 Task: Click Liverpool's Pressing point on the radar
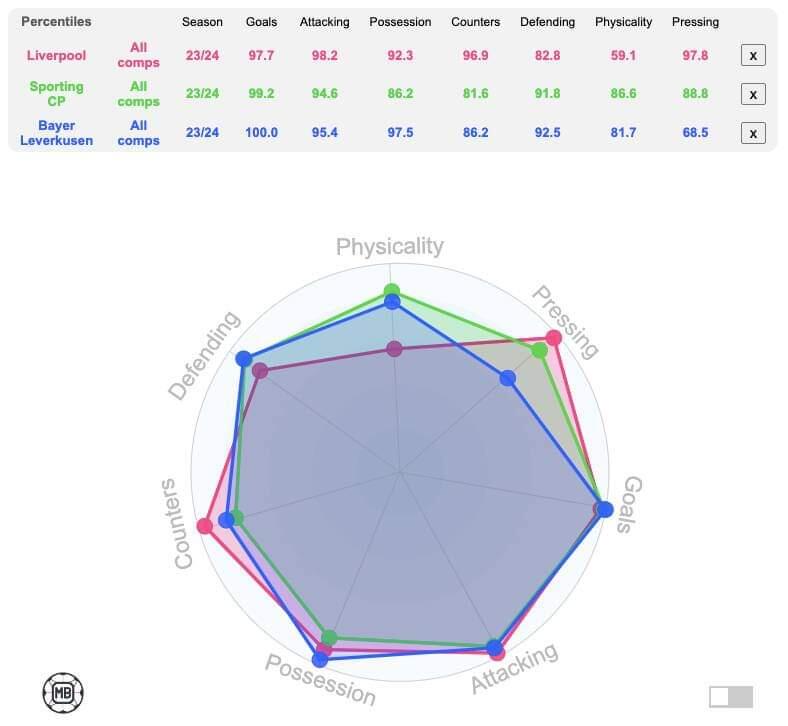[x=553, y=339]
